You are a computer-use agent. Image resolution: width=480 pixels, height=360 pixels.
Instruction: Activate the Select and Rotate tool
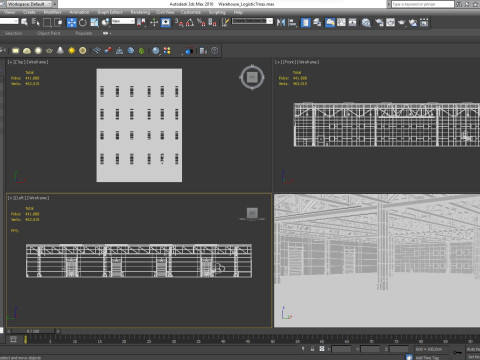[x=83, y=22]
